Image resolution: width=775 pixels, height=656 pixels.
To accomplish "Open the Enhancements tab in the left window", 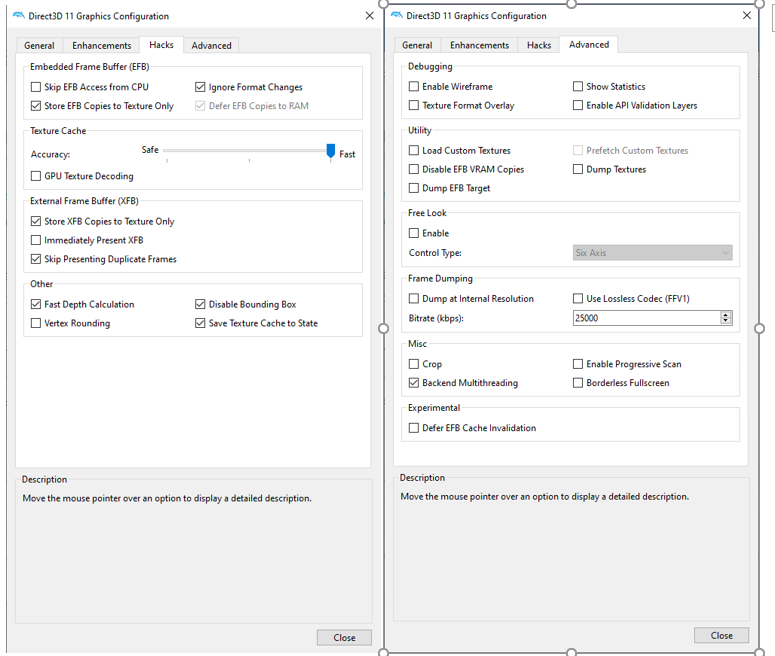I will coord(101,45).
